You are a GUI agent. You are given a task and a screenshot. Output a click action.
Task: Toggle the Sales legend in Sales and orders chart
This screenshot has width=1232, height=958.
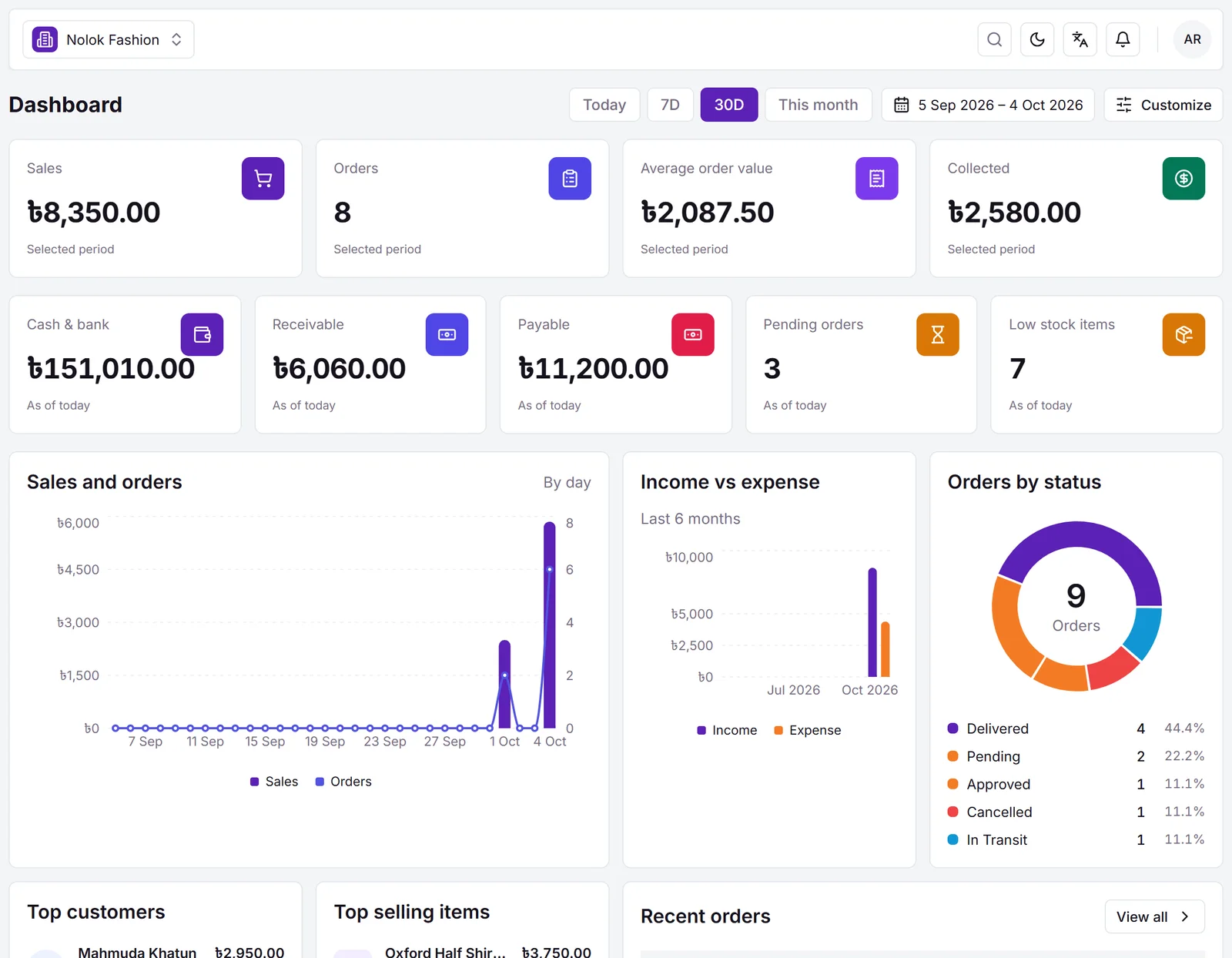pyautogui.click(x=274, y=782)
